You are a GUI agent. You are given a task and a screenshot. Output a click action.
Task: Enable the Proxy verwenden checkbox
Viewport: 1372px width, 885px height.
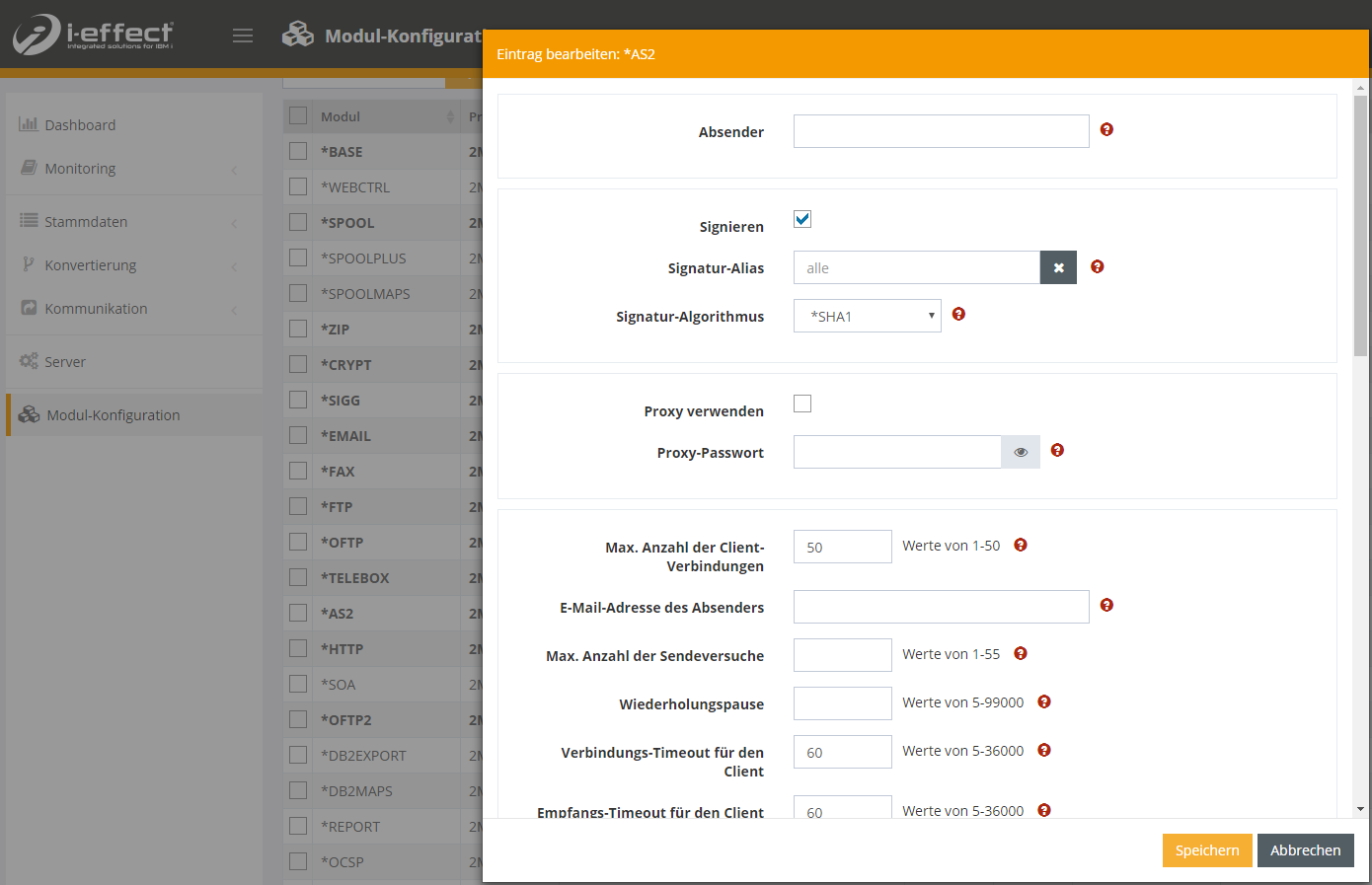802,404
